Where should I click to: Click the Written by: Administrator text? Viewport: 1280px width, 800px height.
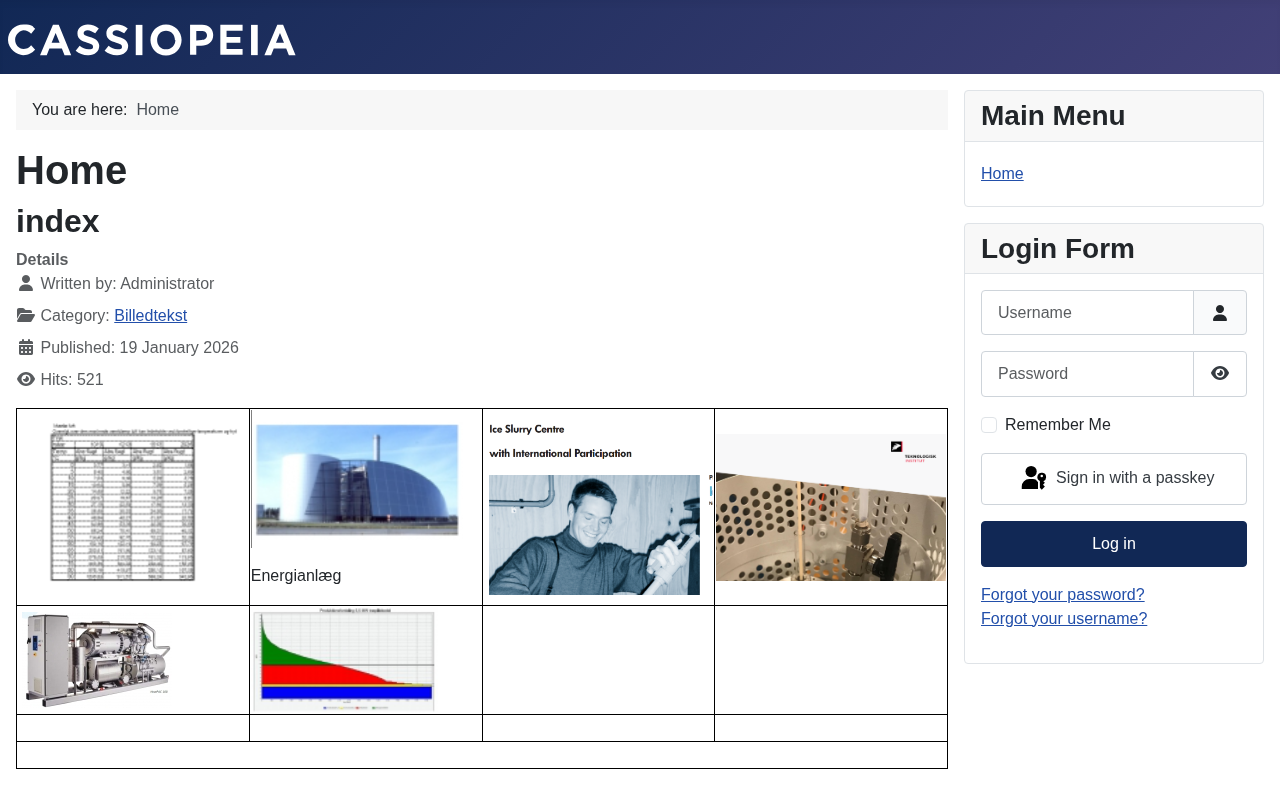(127, 284)
